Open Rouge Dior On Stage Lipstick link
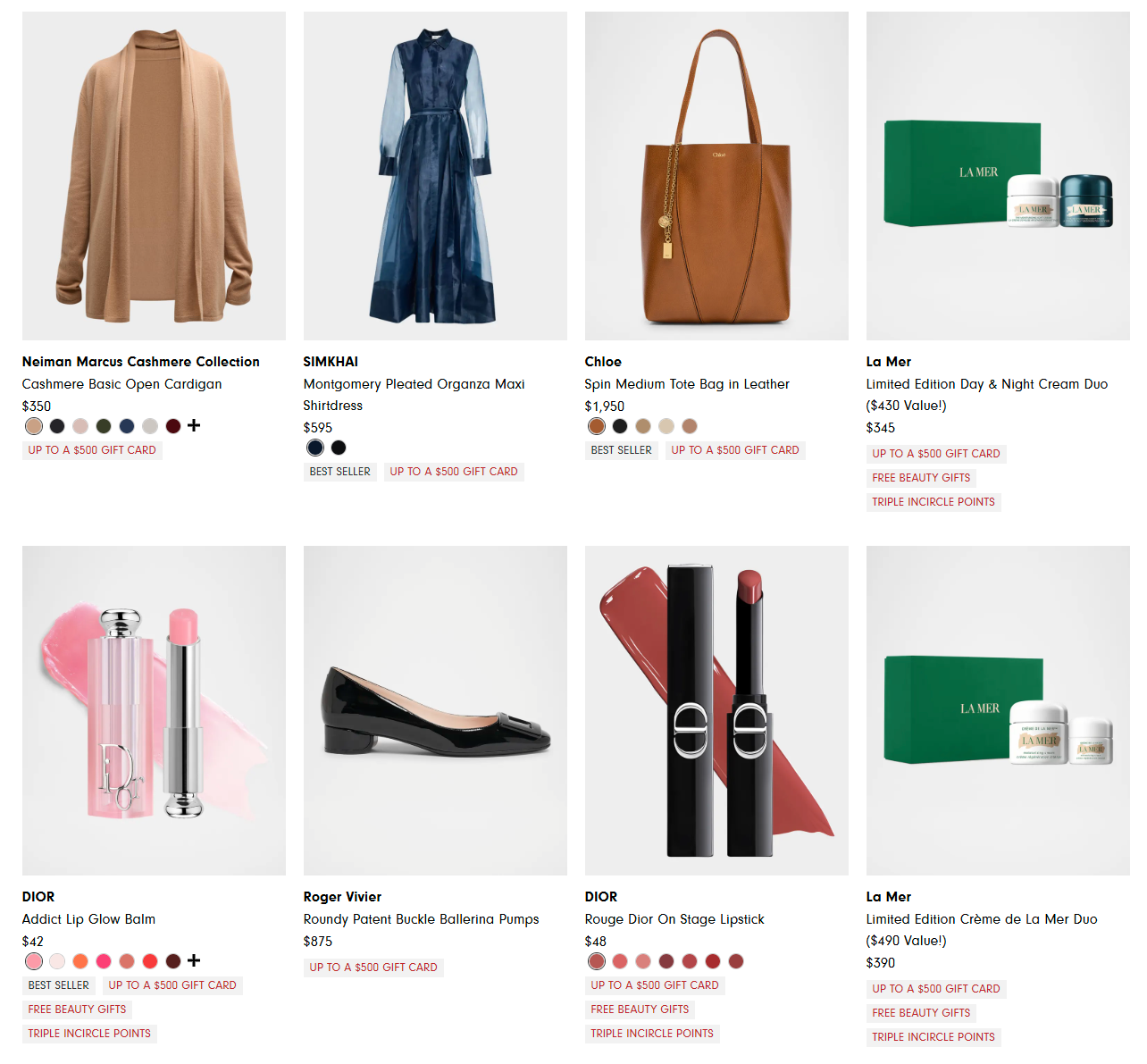This screenshot has height=1064, width=1147. click(x=674, y=919)
